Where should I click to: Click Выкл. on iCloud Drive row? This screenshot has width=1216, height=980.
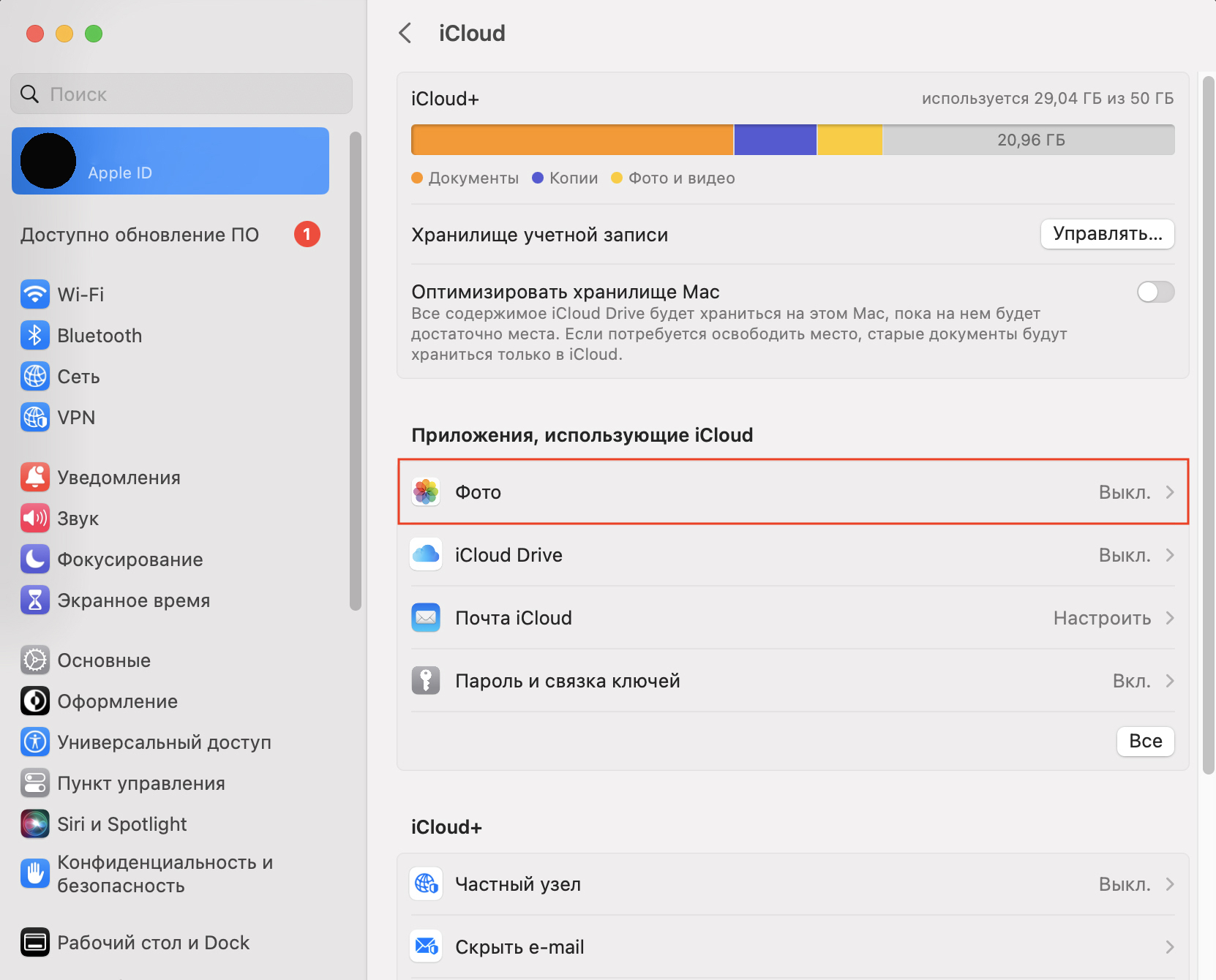coord(1125,555)
